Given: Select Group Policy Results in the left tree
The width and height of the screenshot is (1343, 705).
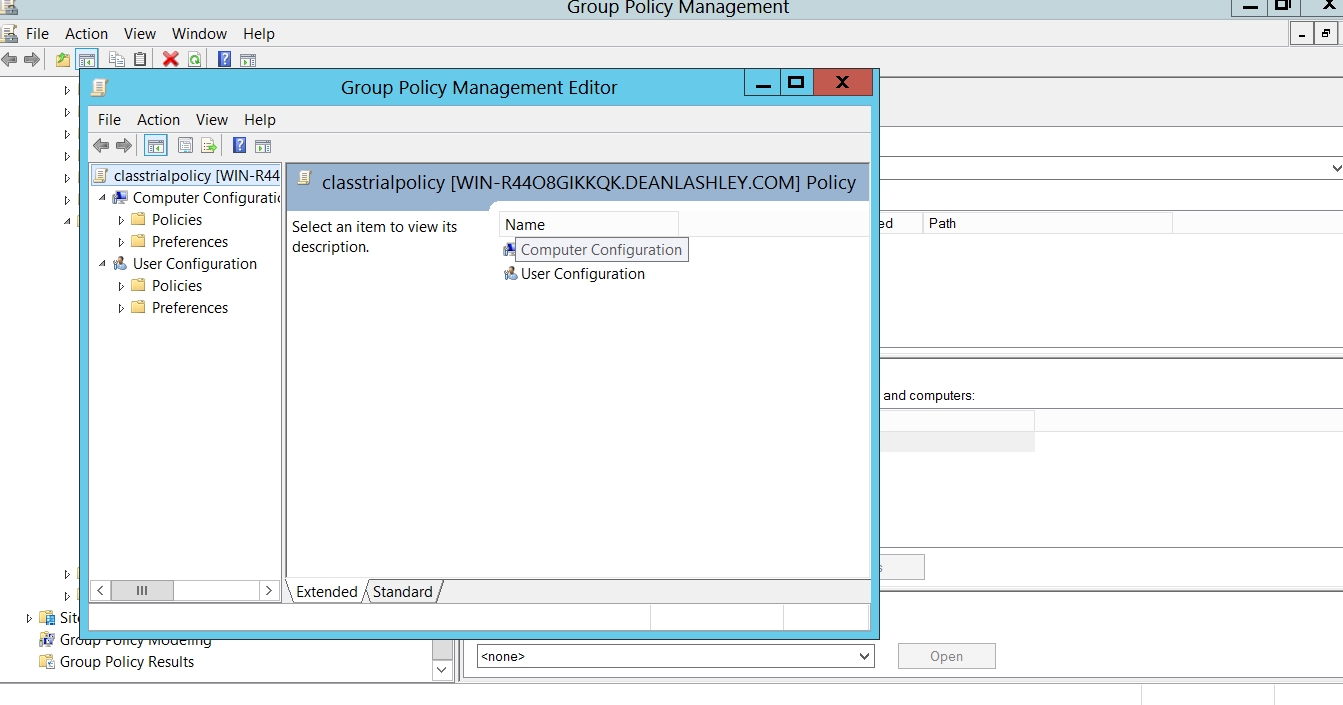Looking at the screenshot, I should coord(126,662).
